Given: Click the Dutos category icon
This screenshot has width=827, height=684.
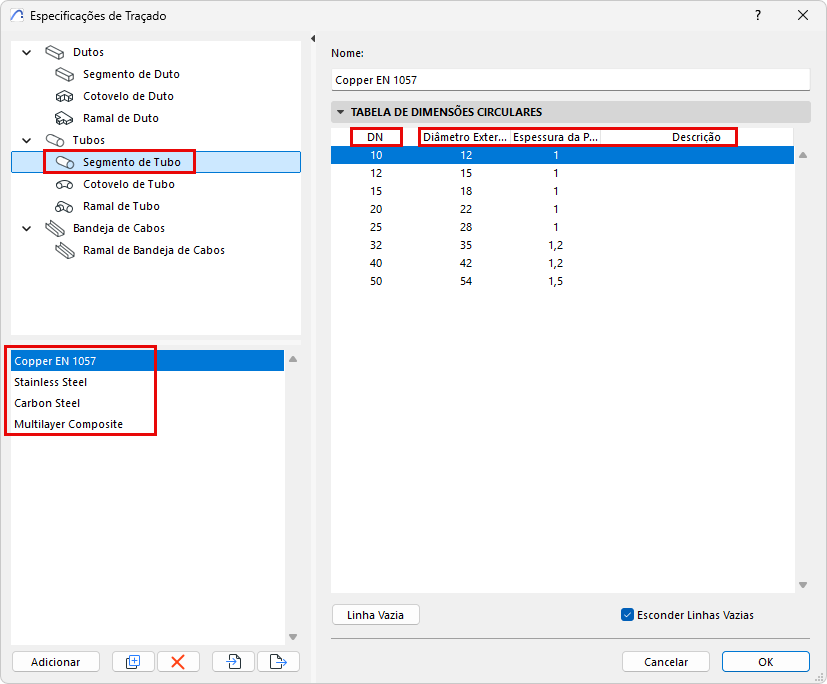Looking at the screenshot, I should (x=54, y=52).
